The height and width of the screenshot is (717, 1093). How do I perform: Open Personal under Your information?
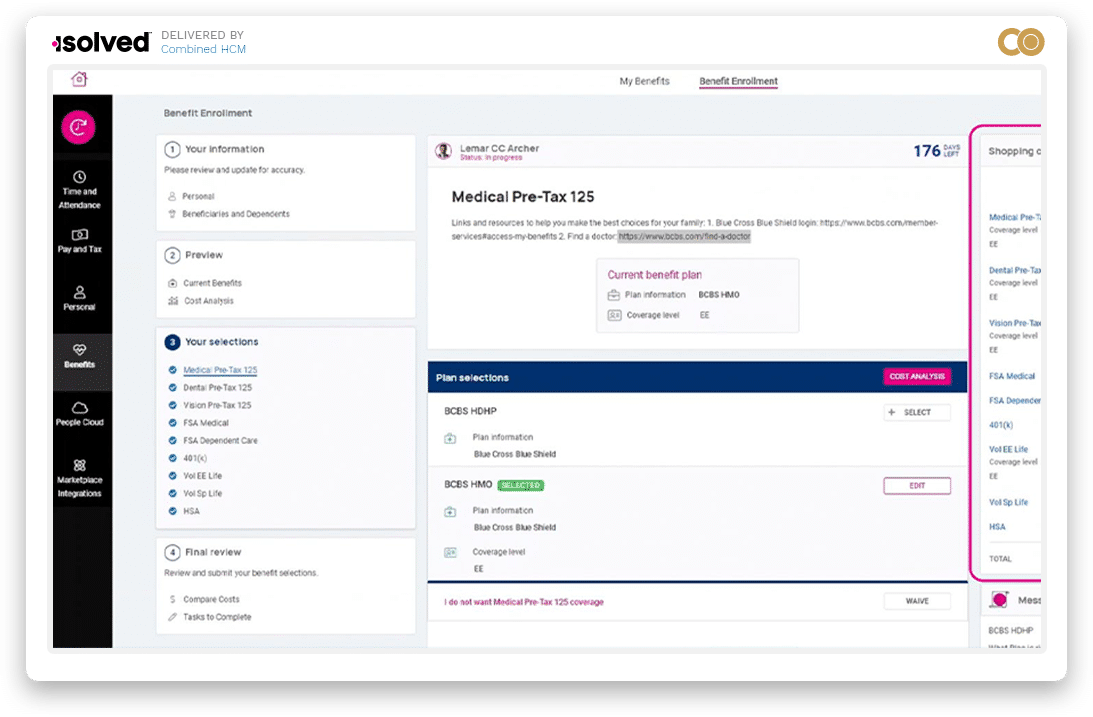point(198,196)
